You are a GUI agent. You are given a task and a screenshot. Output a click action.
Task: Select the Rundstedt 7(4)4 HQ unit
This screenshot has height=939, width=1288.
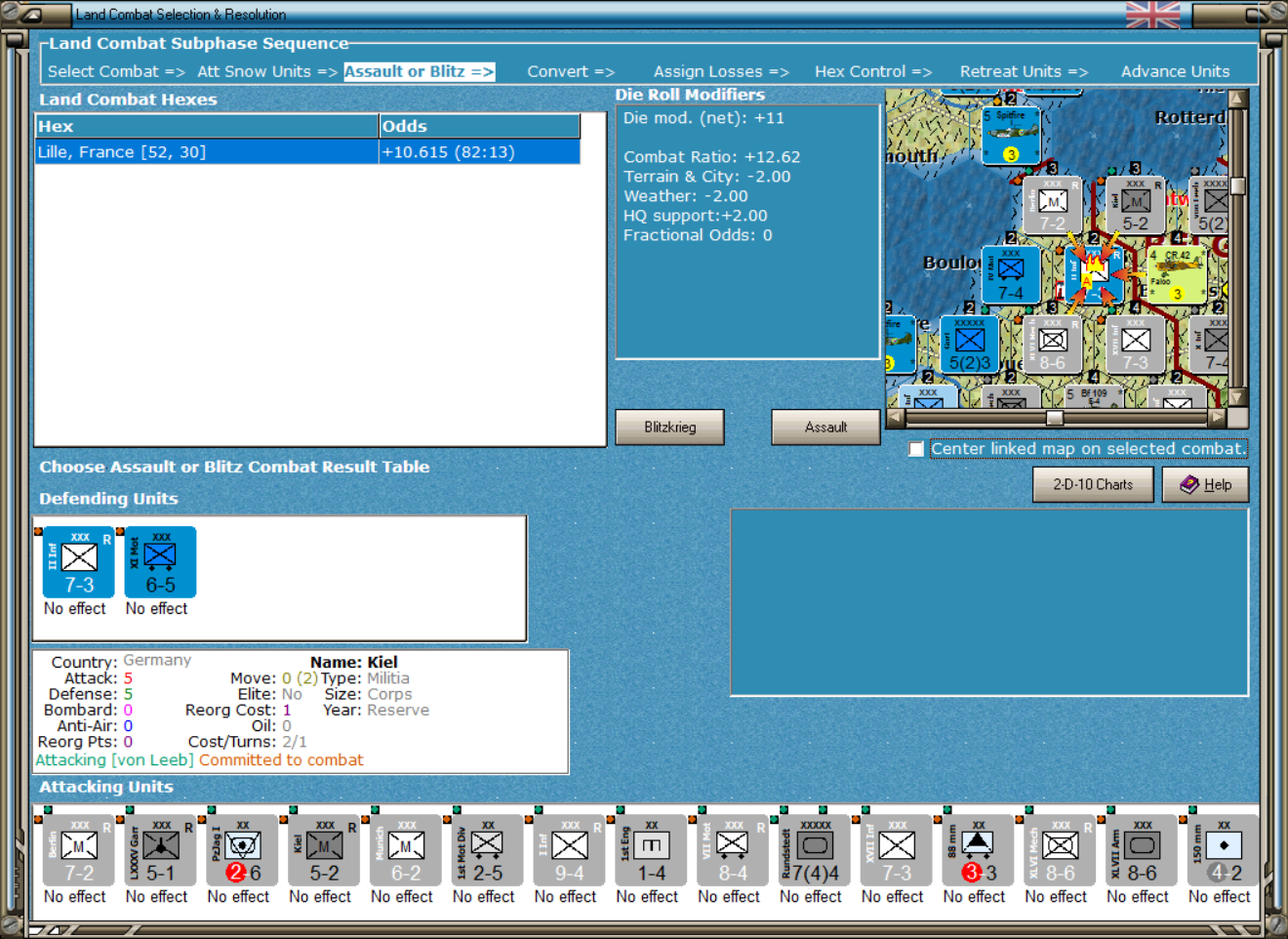point(816,850)
